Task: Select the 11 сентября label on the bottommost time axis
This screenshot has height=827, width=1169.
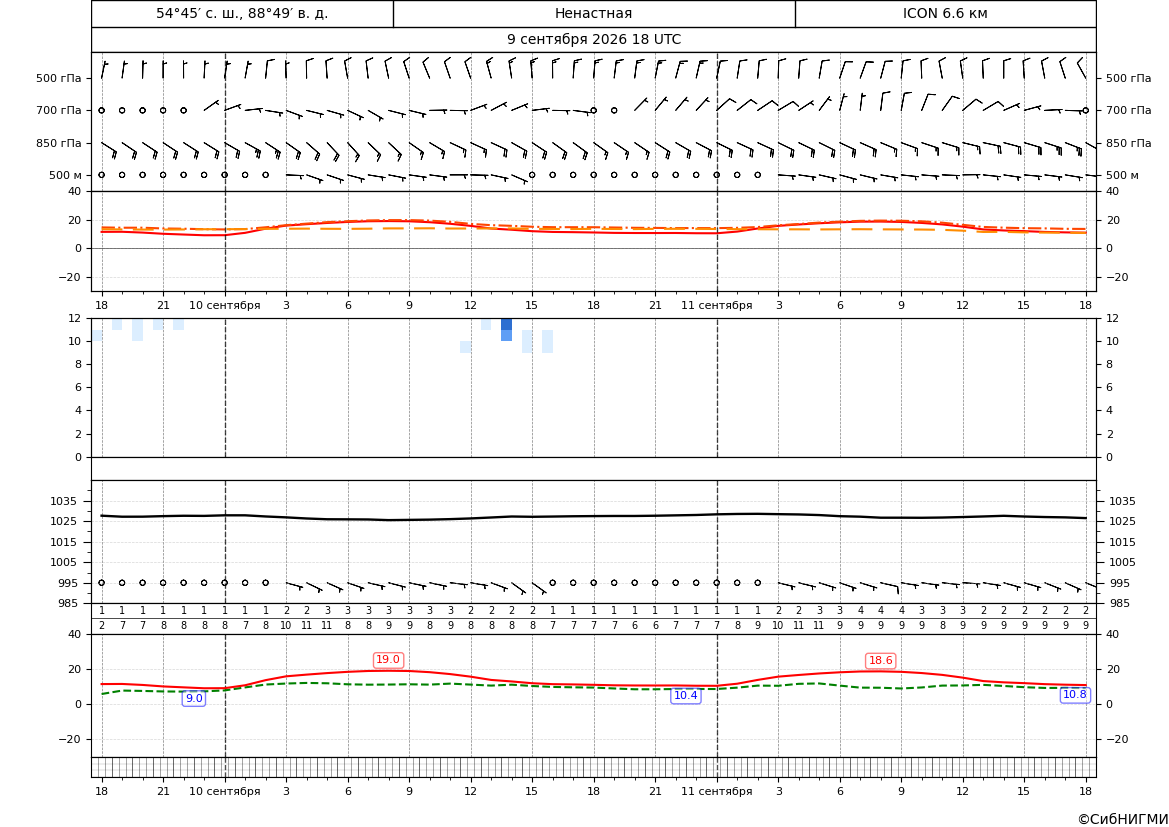Action: pos(716,791)
